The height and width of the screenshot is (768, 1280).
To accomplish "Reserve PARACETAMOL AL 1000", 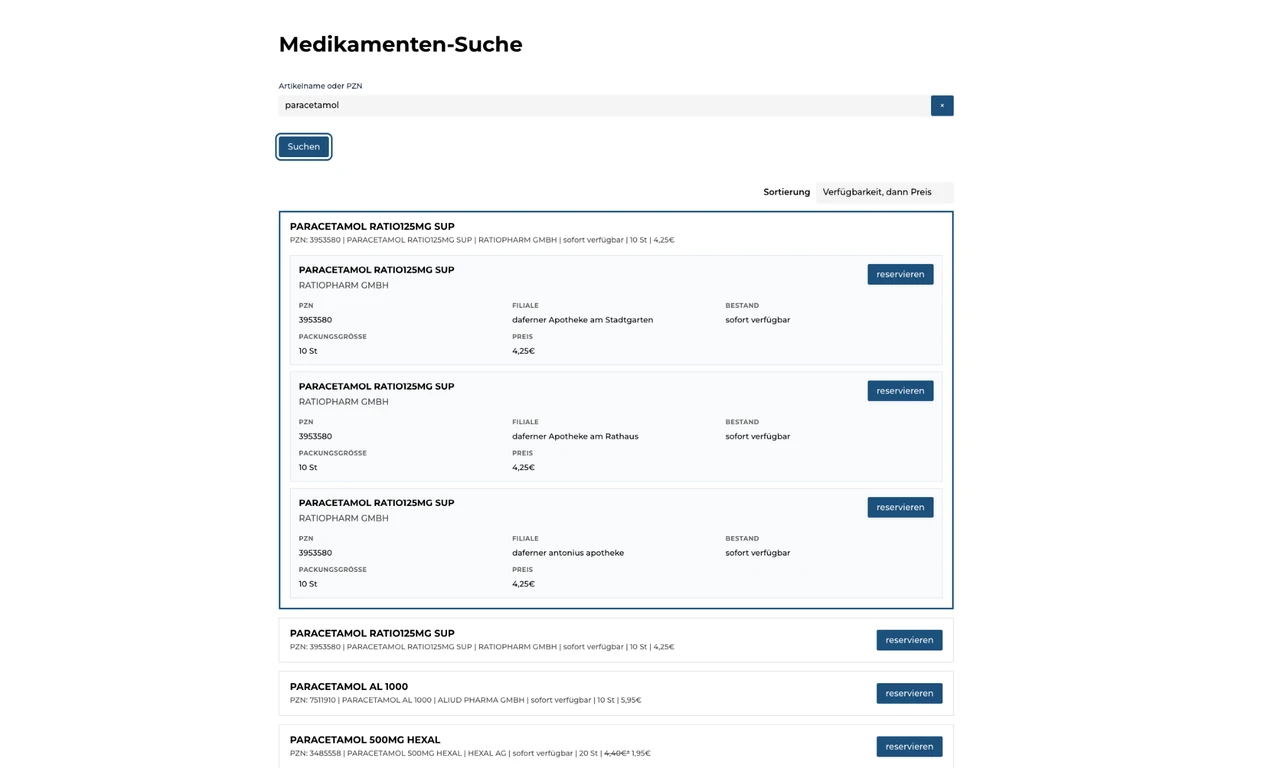I will pos(909,693).
